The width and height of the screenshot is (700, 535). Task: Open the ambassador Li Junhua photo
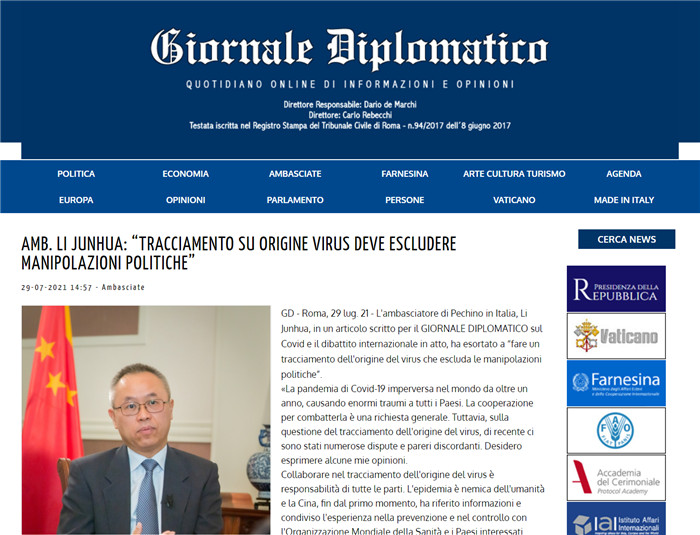[146, 420]
